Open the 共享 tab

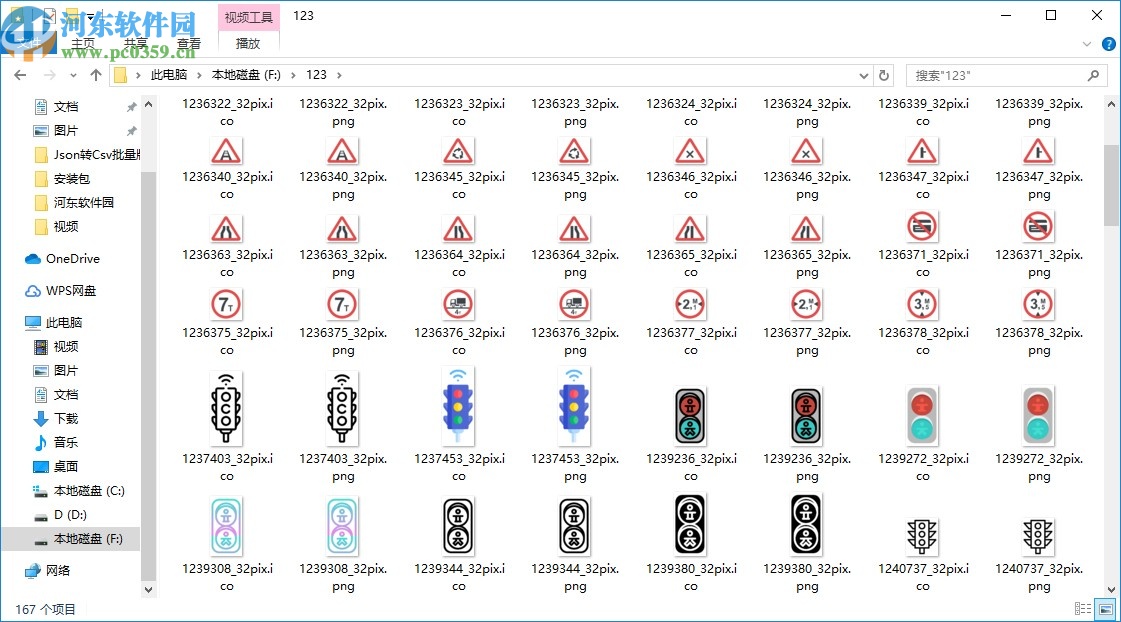[x=136, y=44]
